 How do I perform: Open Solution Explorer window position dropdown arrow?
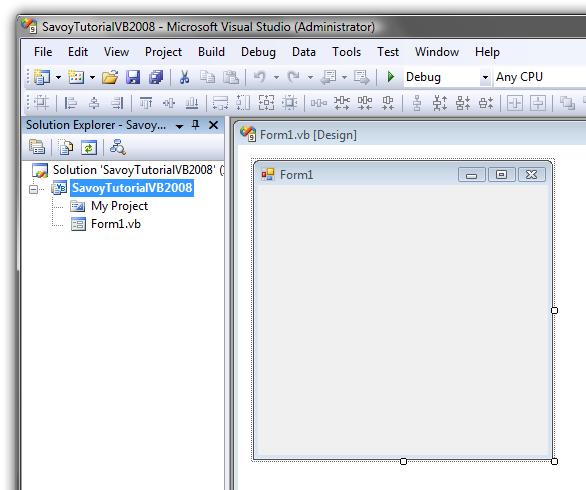click(179, 126)
